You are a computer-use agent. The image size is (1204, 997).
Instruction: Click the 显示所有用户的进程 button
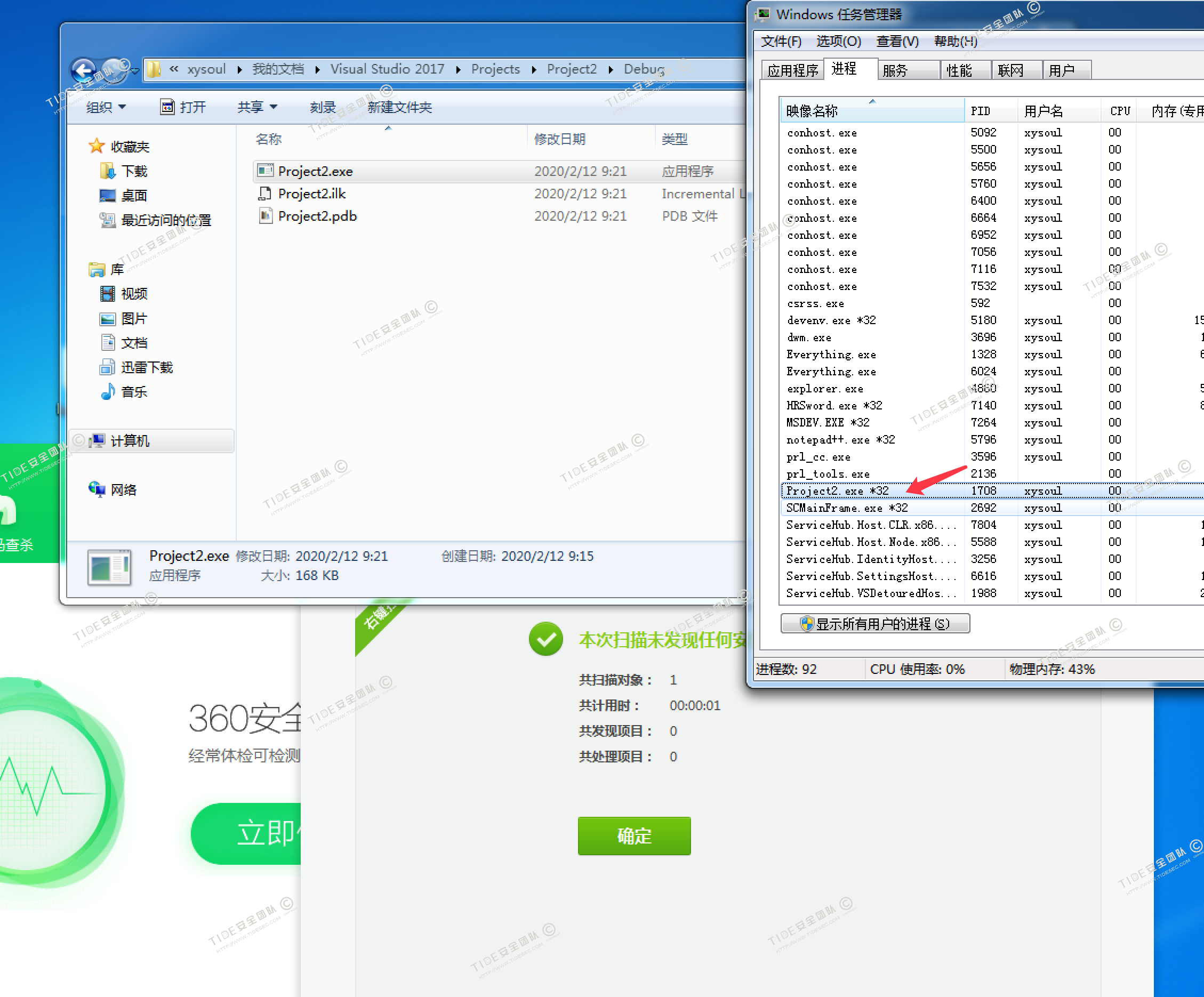pyautogui.click(x=875, y=623)
